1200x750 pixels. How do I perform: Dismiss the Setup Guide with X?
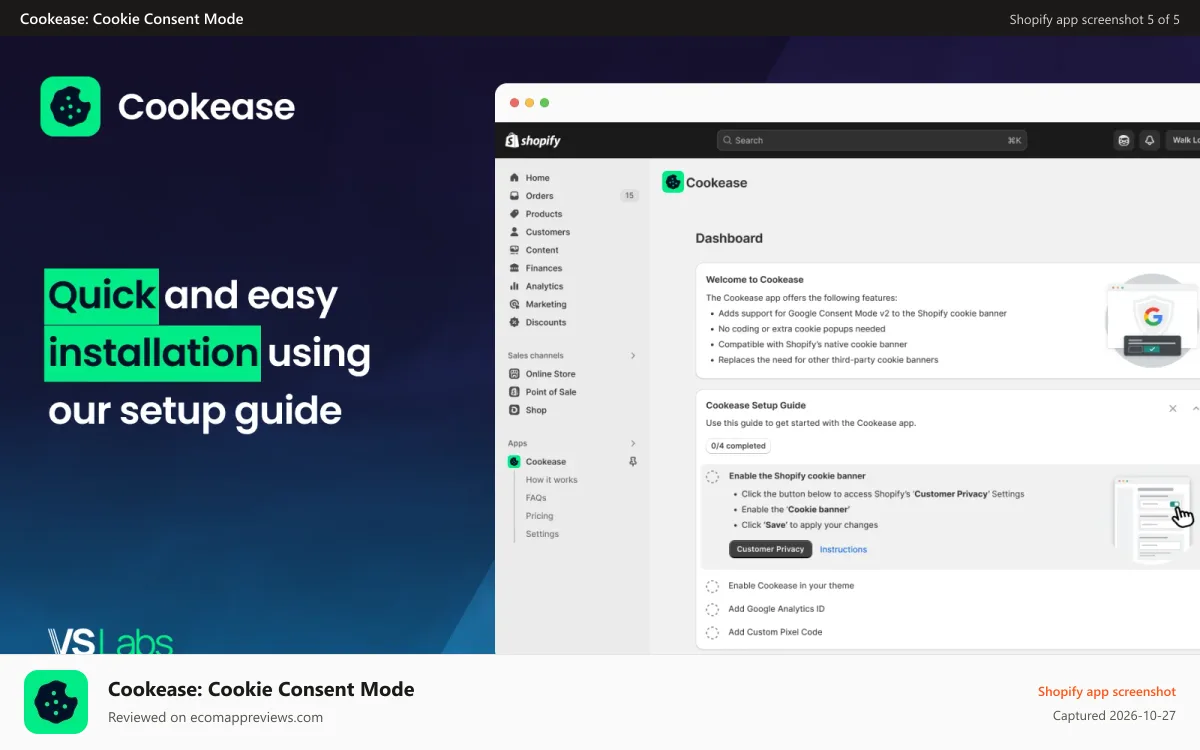pyautogui.click(x=1173, y=408)
